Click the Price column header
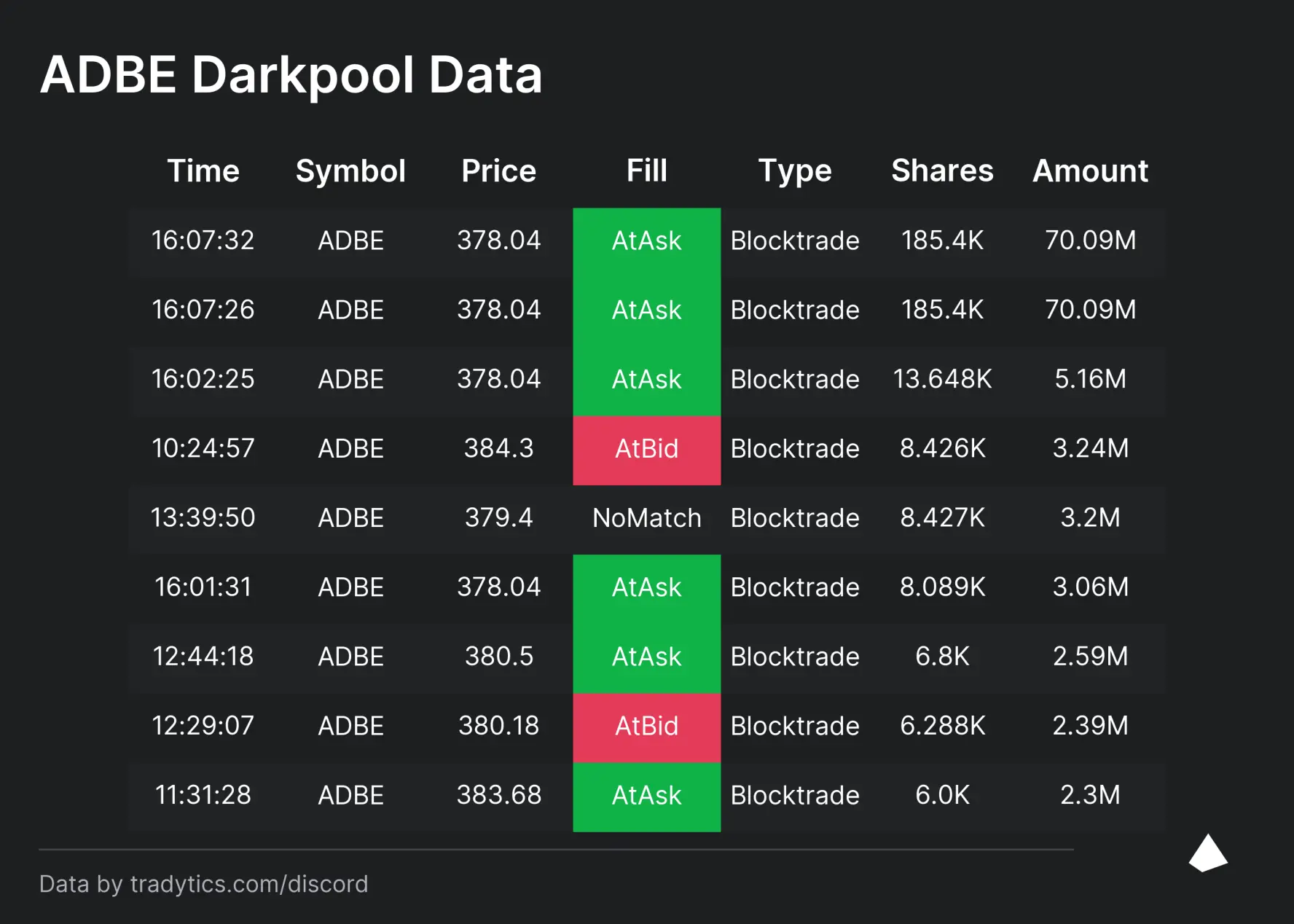 pyautogui.click(x=498, y=171)
